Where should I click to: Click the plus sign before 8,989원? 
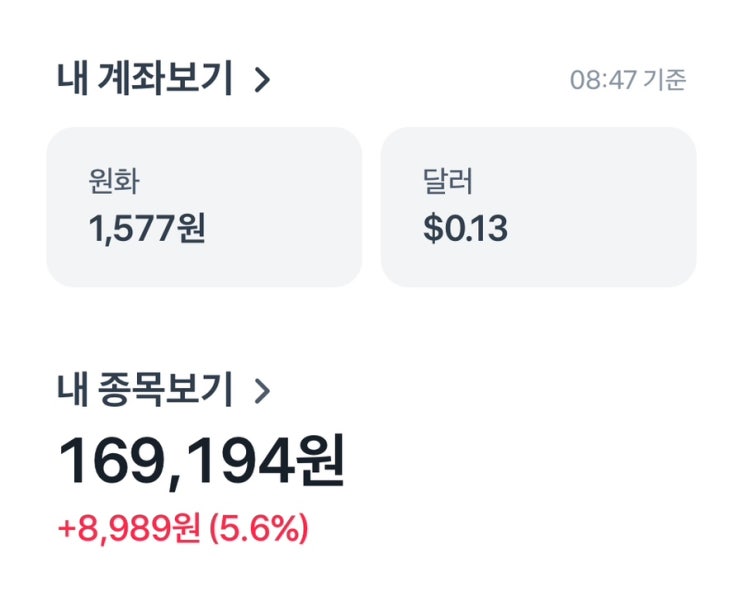click(66, 529)
